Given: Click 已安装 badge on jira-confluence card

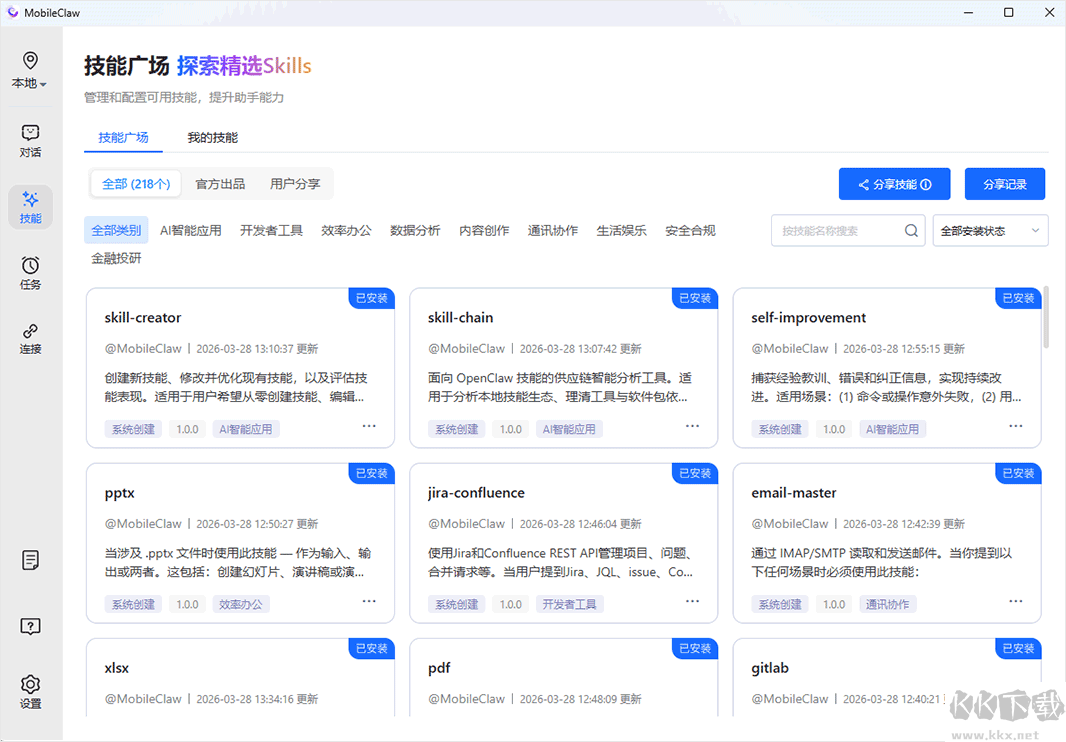Looking at the screenshot, I should coord(695,473).
